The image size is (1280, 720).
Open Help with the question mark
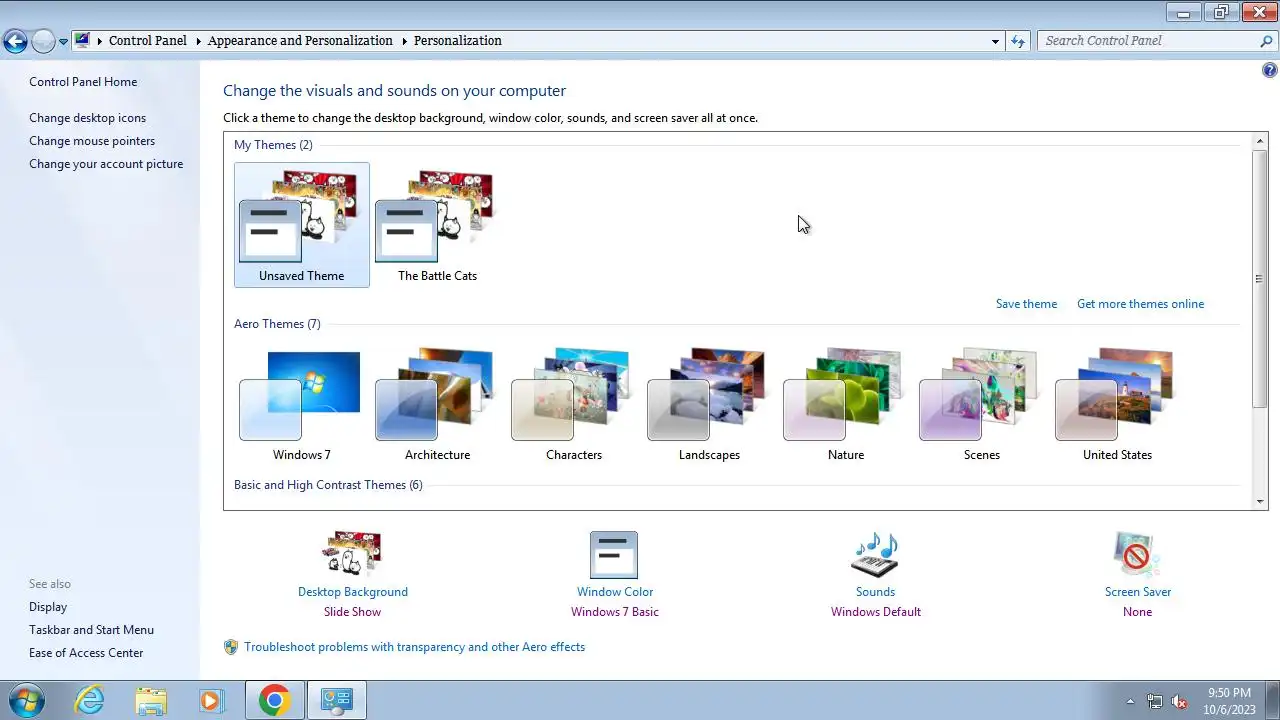pos(1270,71)
